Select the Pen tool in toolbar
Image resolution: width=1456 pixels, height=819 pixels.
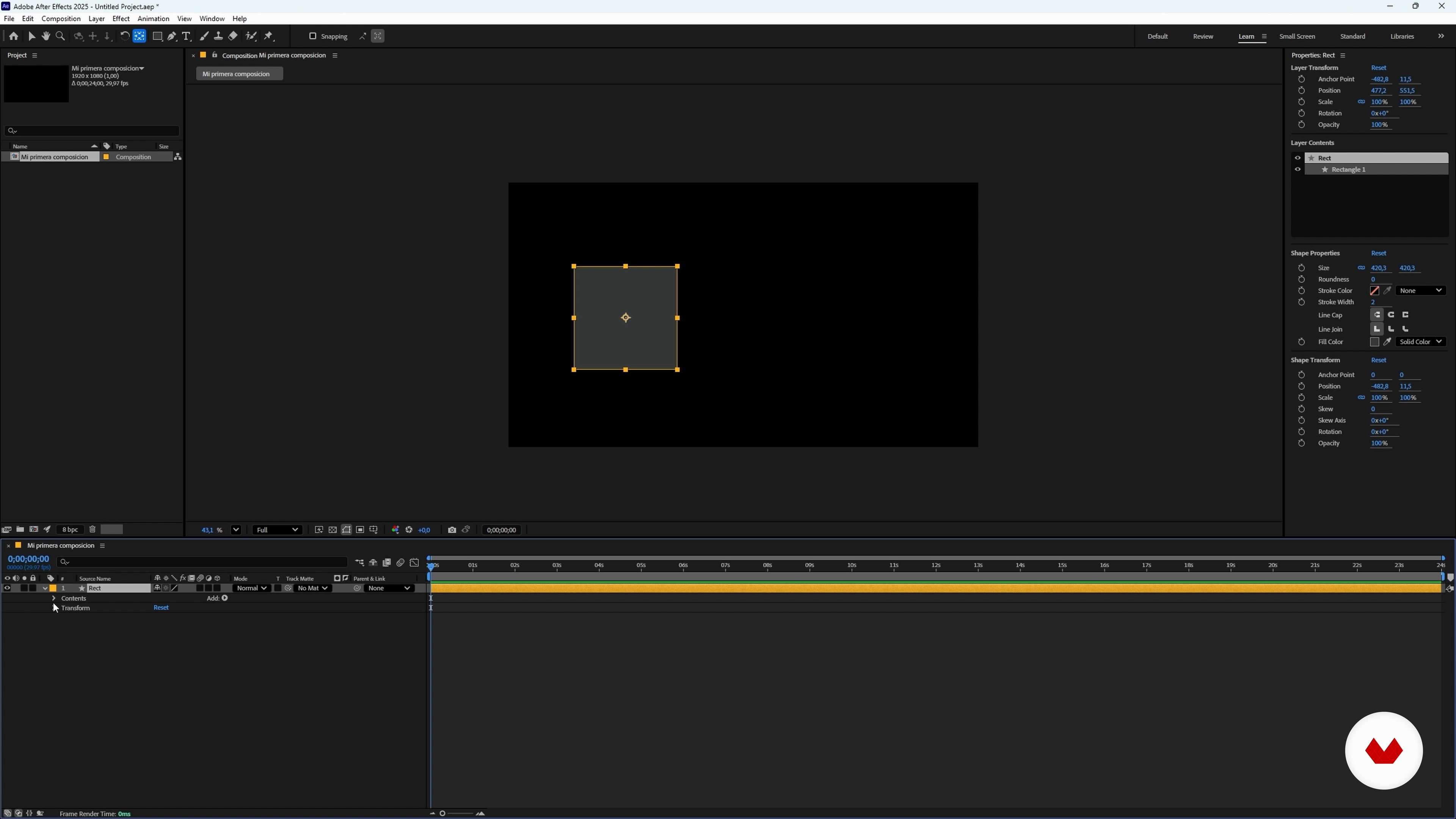click(x=172, y=36)
